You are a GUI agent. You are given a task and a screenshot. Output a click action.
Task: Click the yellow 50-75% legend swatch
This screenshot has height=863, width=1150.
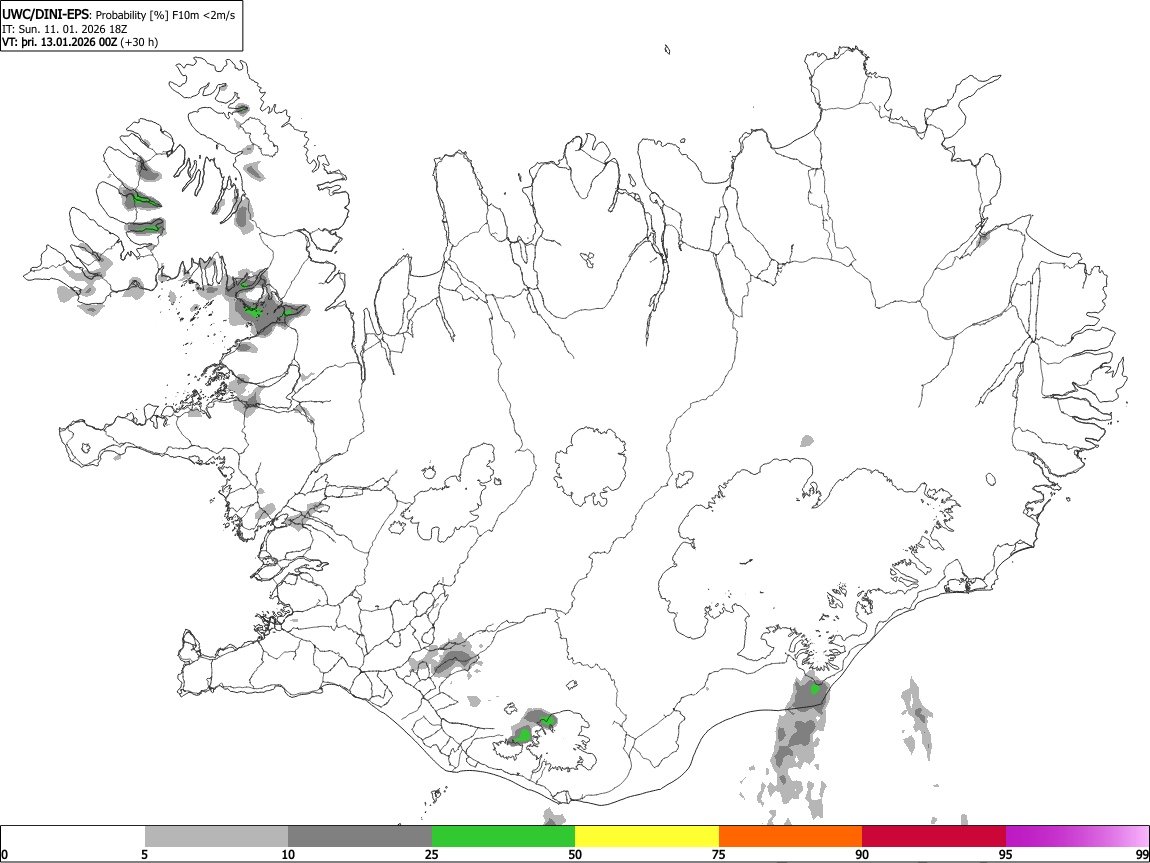[647, 836]
